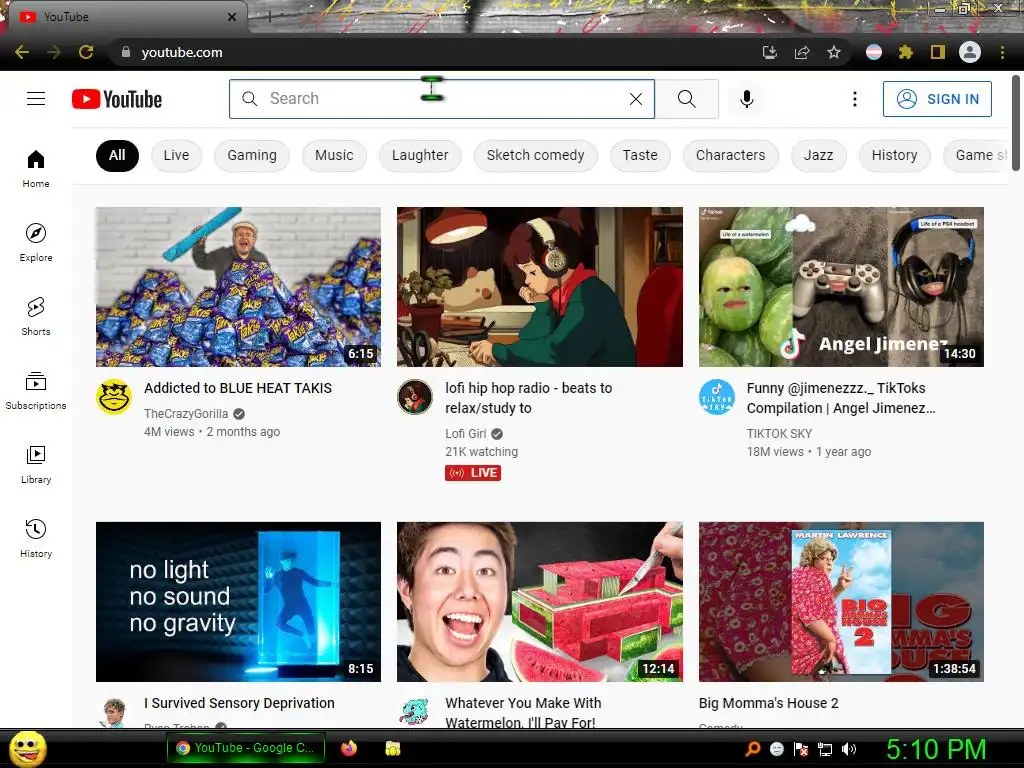Select the Live filter chip
Viewport: 1024px width, 768px height.
176,155
